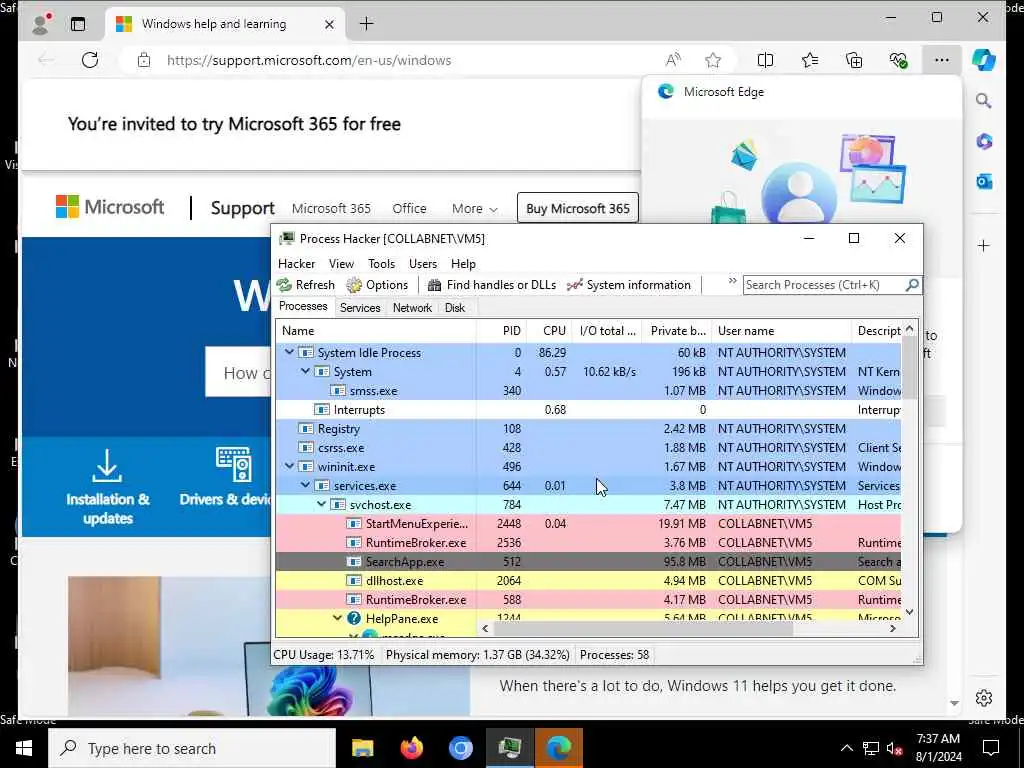This screenshot has width=1024, height=768.
Task: Switch to the Services tab
Action: pos(360,308)
